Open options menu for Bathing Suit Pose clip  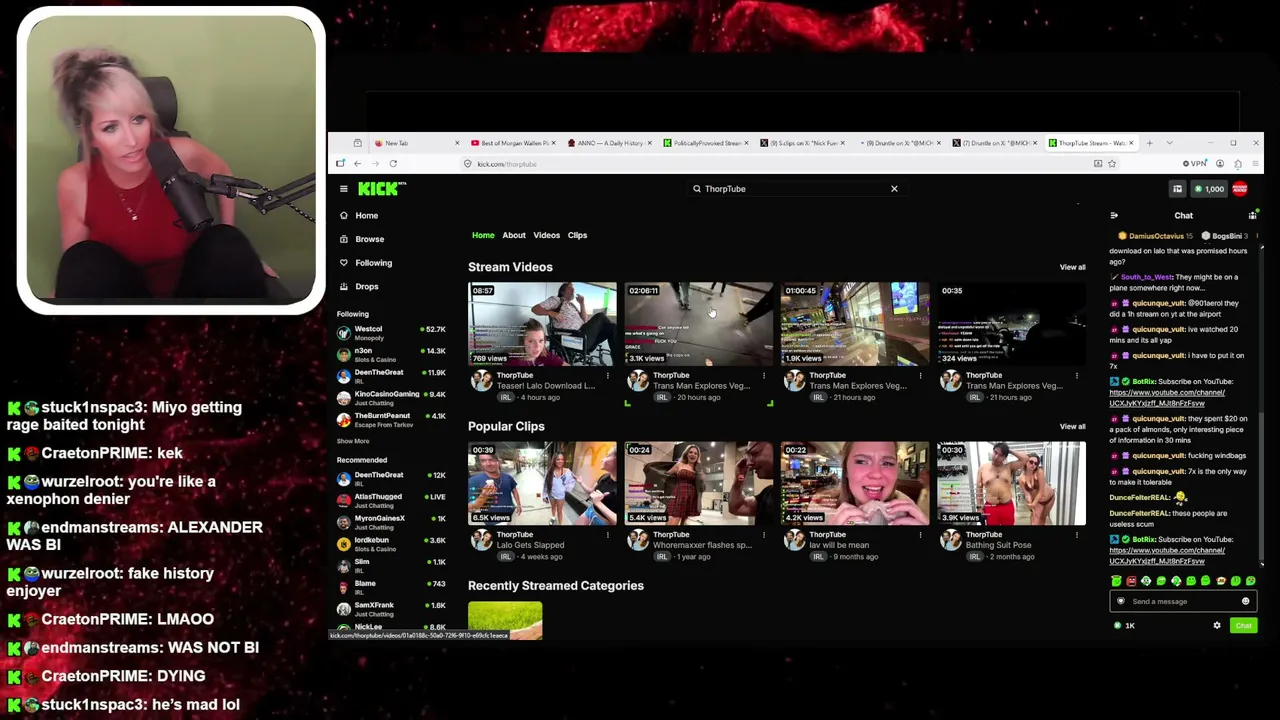(x=1076, y=535)
